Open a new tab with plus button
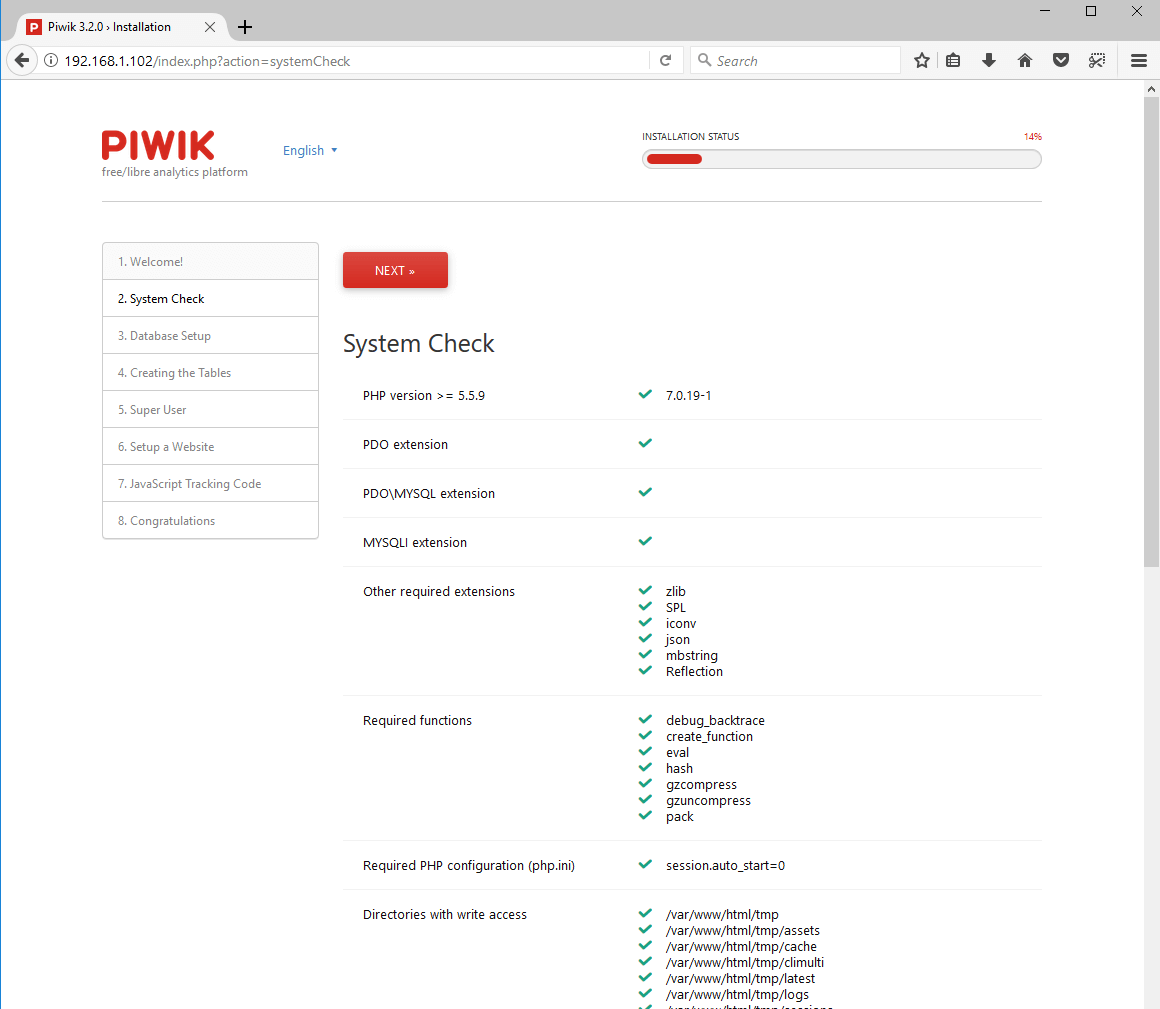Screen dimensions: 1160x1009 [x=245, y=27]
